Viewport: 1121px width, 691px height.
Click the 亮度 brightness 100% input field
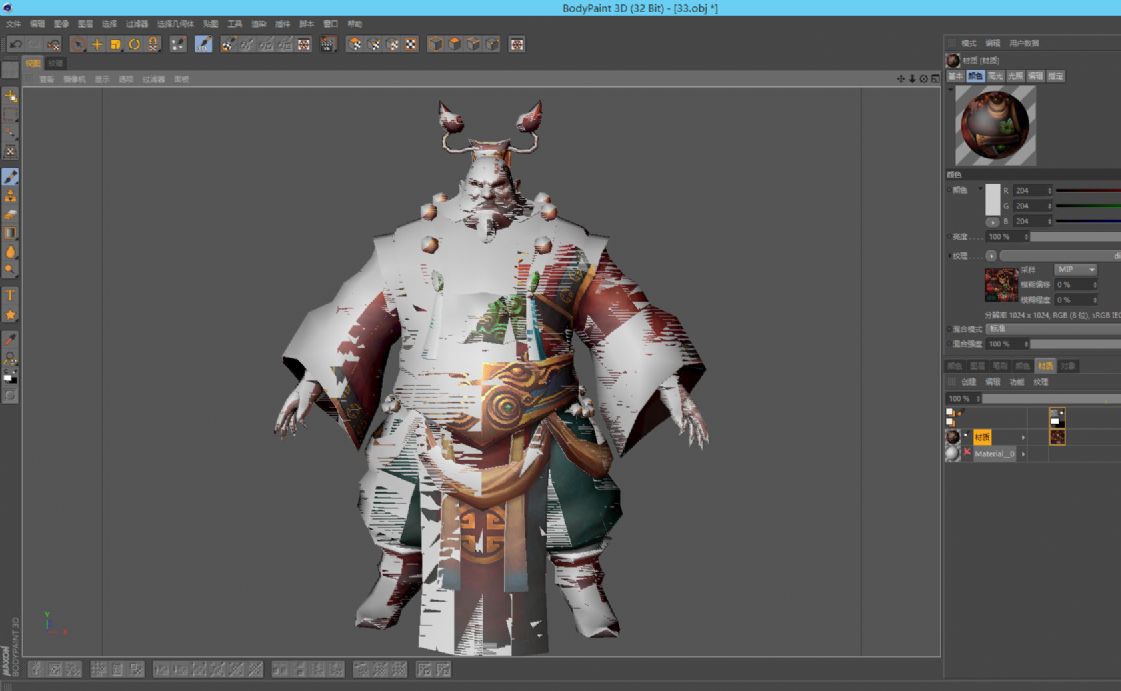(x=1007, y=237)
